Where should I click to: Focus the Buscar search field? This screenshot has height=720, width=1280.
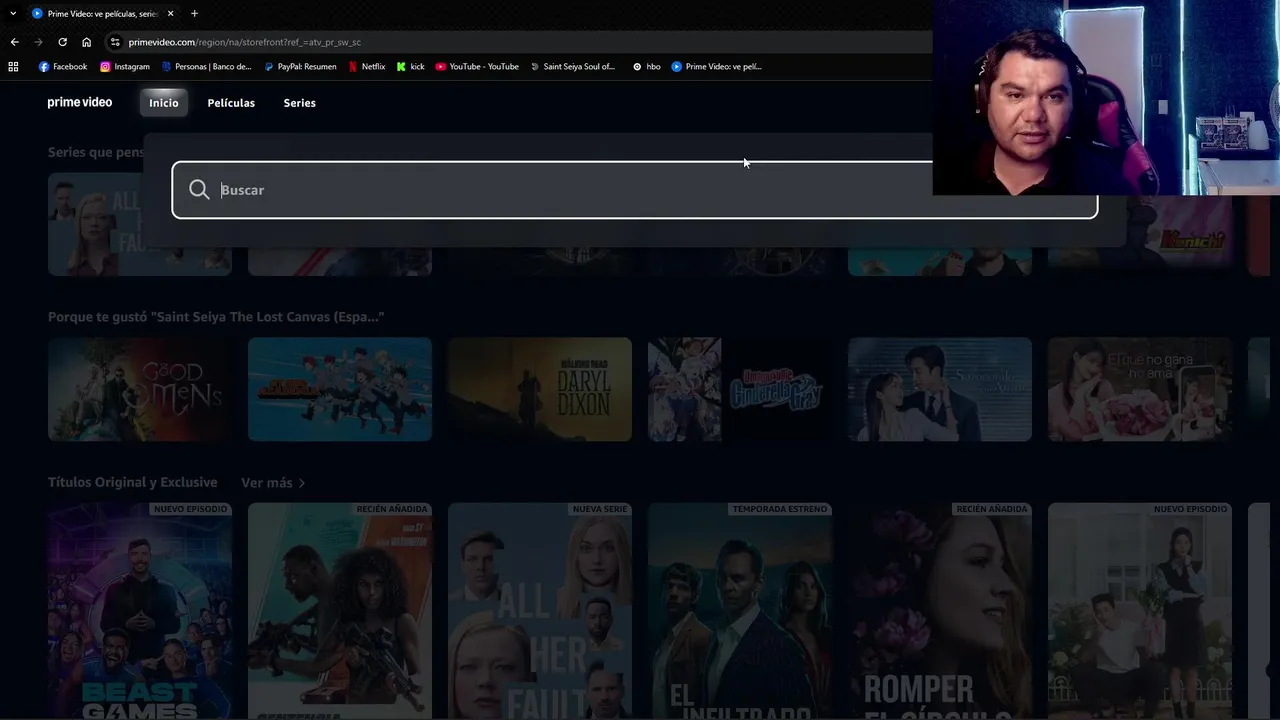[635, 190]
